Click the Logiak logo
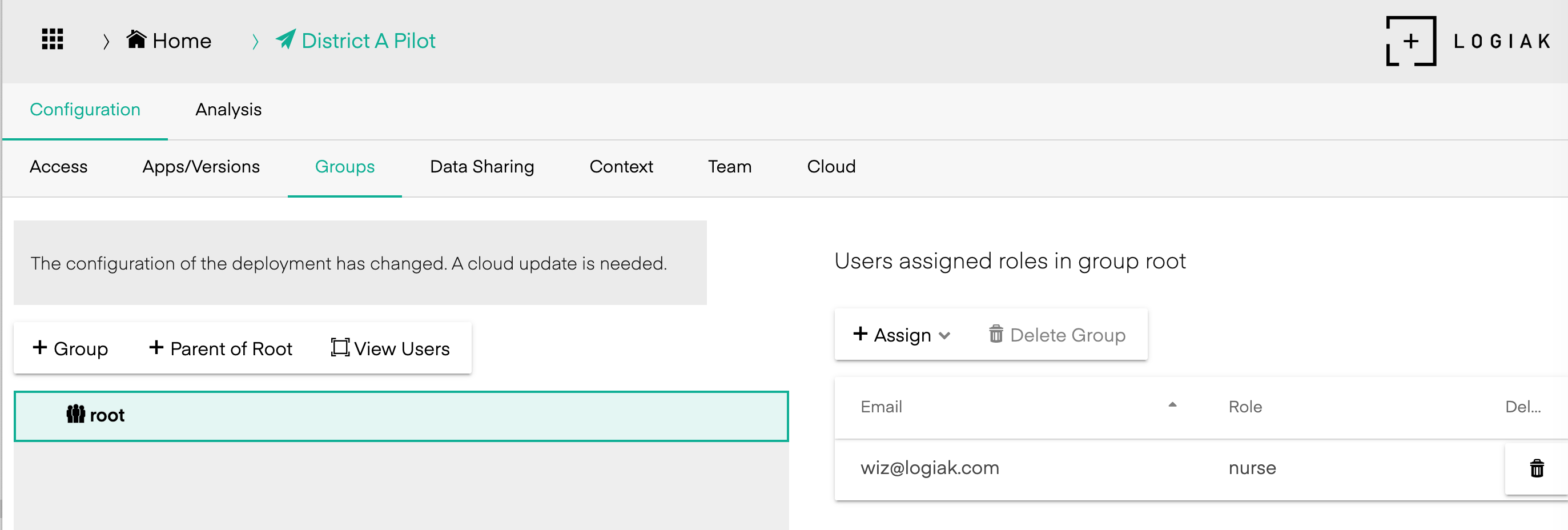 coord(1468,41)
